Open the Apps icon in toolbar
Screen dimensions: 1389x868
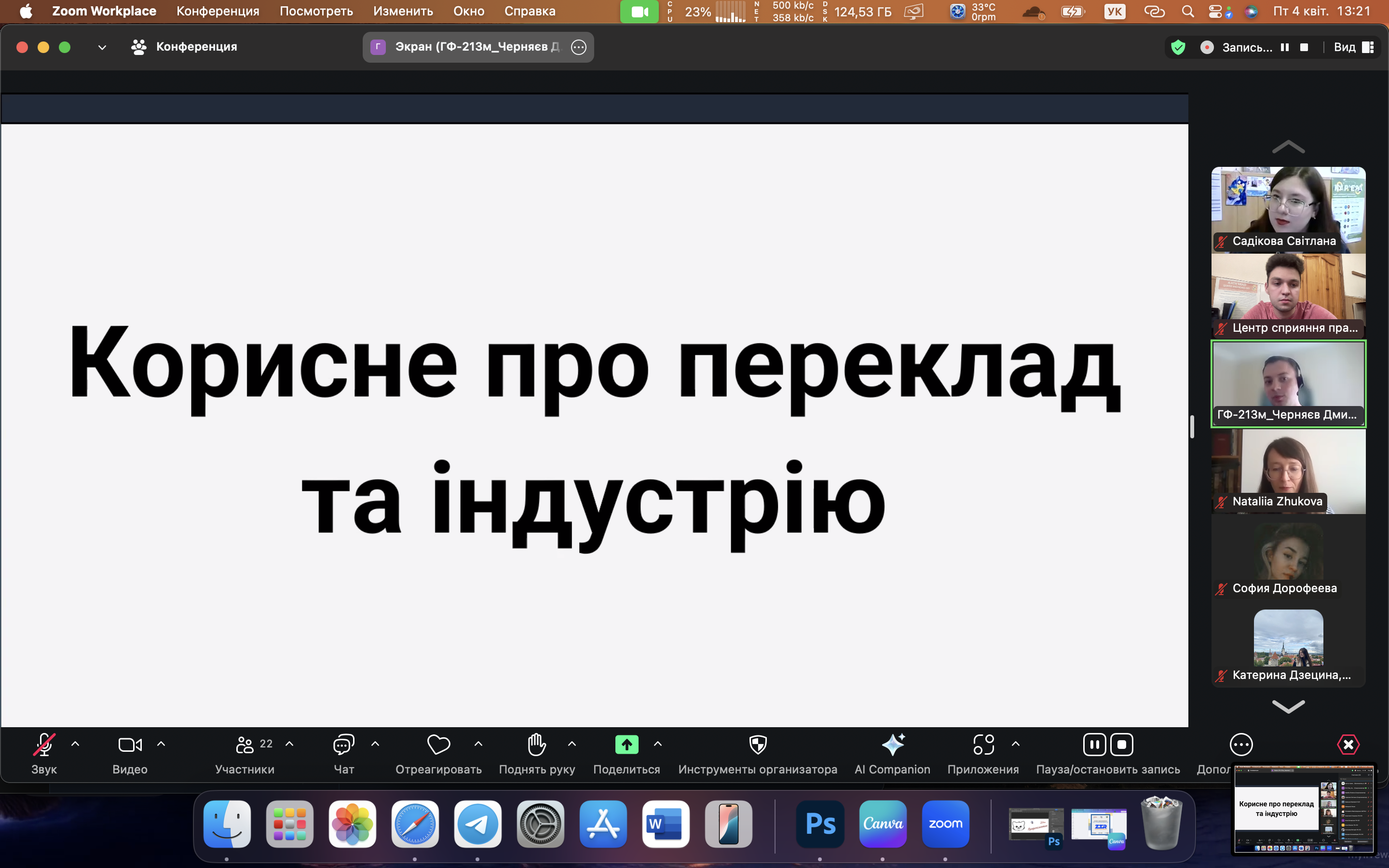[x=983, y=745]
